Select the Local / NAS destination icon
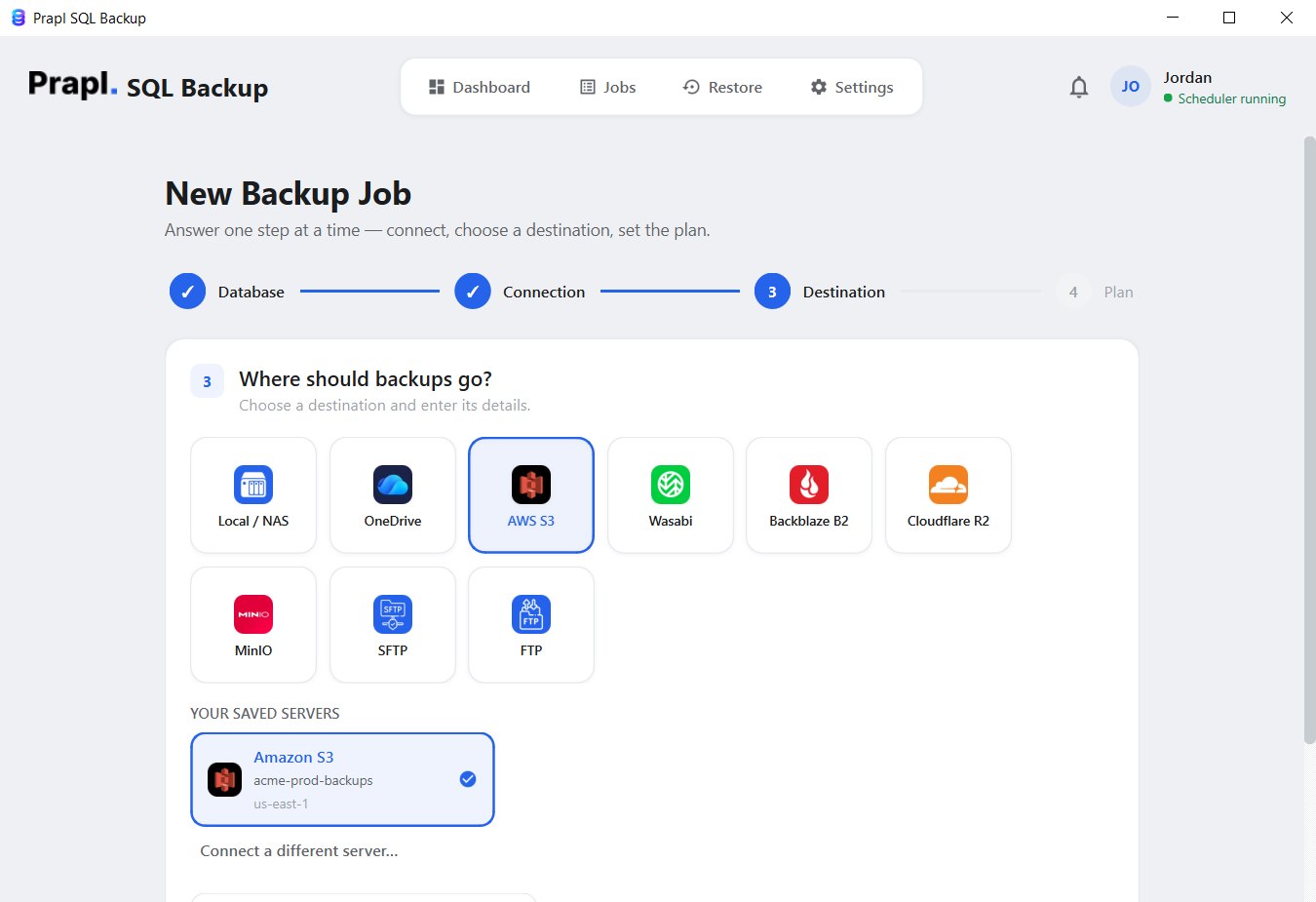Screen dimensions: 1316x902 [x=253, y=485]
